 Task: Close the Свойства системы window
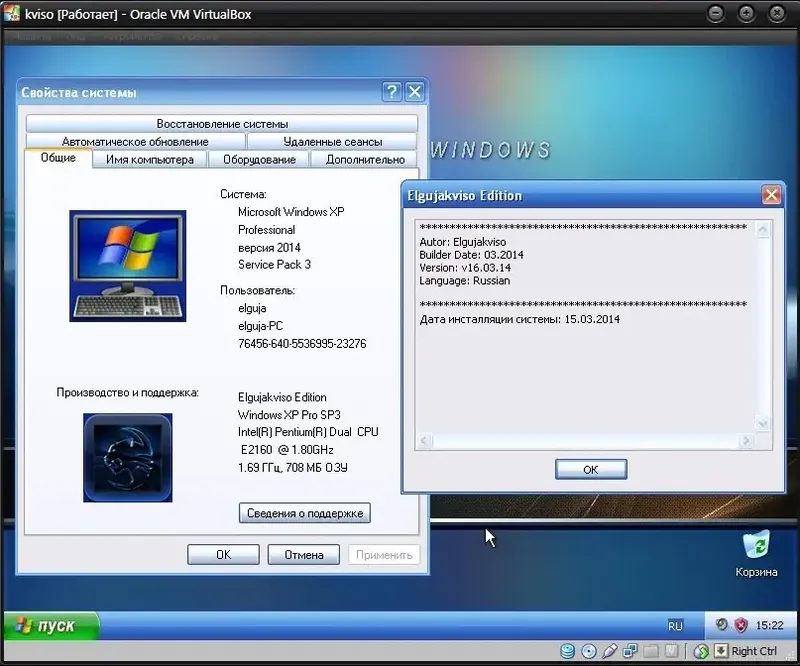pos(415,92)
